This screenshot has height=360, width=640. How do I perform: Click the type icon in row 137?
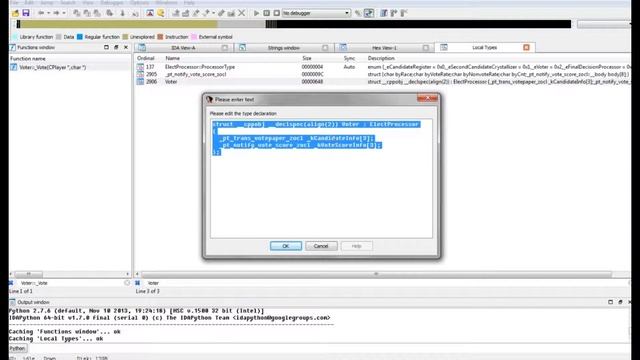(140, 67)
